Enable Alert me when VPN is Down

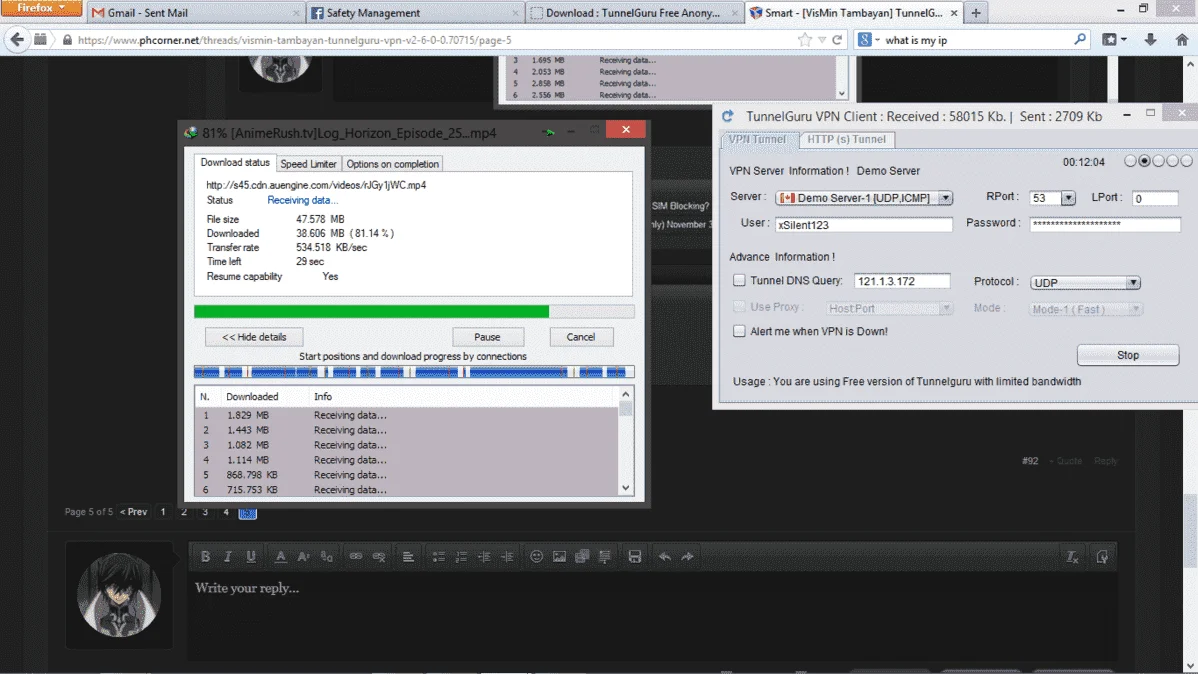coord(739,331)
